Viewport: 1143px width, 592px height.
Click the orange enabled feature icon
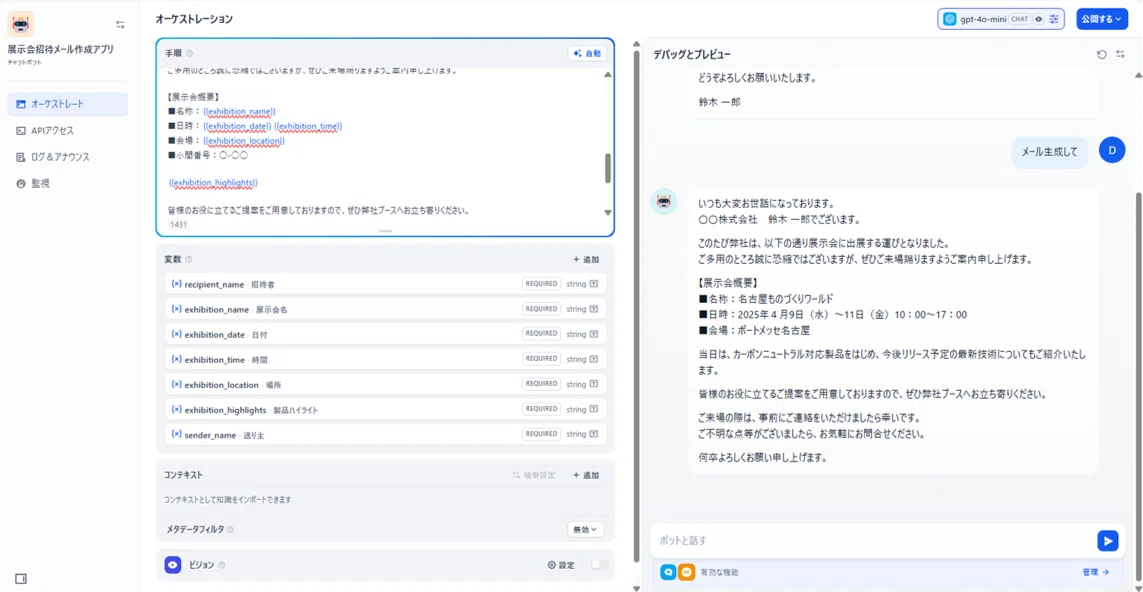[686, 572]
